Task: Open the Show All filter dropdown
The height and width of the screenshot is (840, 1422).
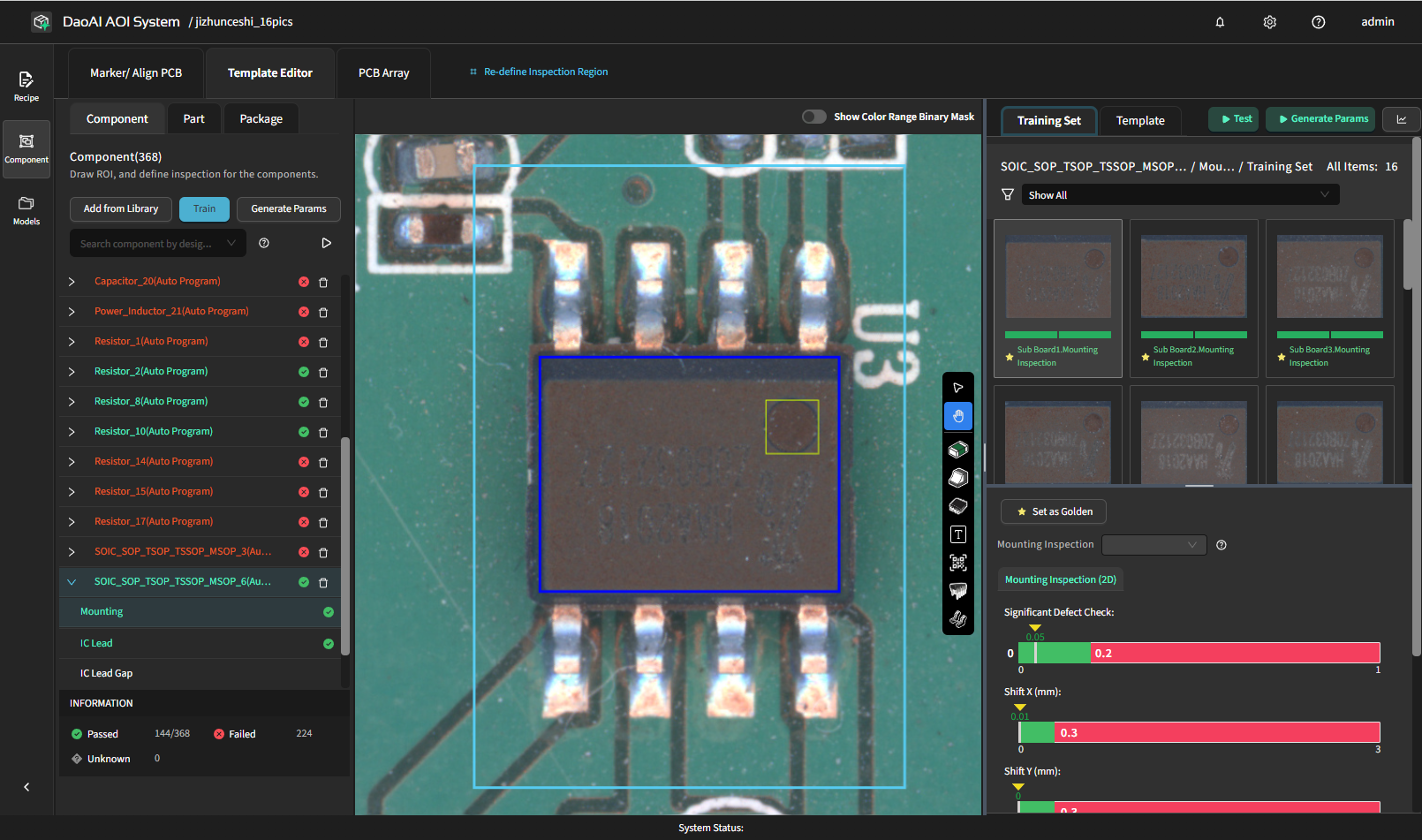Action: (x=1179, y=194)
